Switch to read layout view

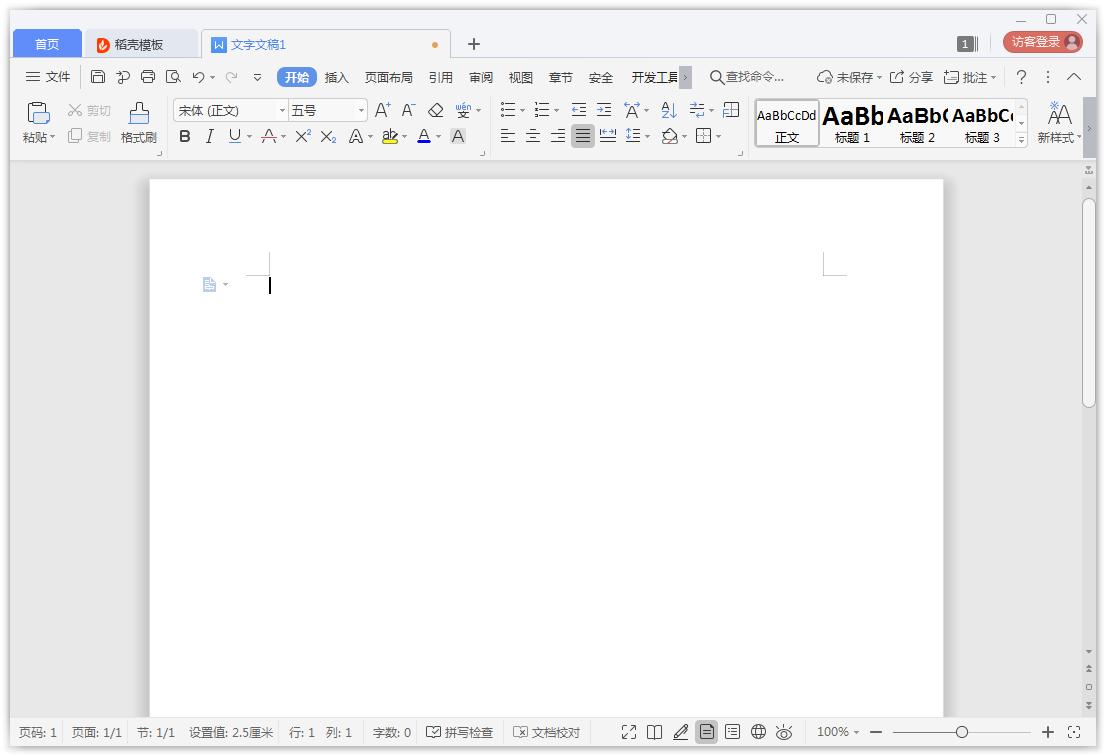pyautogui.click(x=654, y=731)
